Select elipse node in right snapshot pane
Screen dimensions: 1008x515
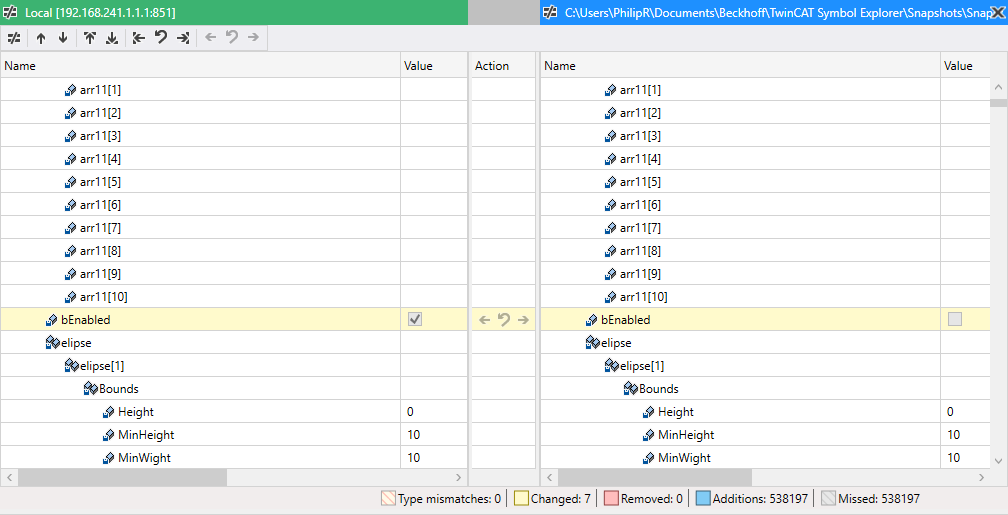[616, 343]
